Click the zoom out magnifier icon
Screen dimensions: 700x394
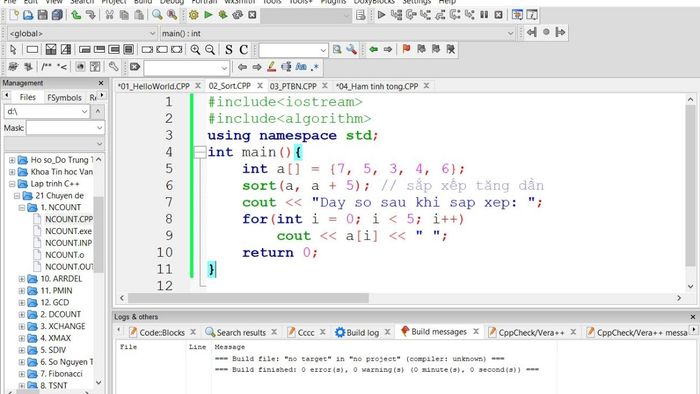pyautogui.click(x=210, y=50)
